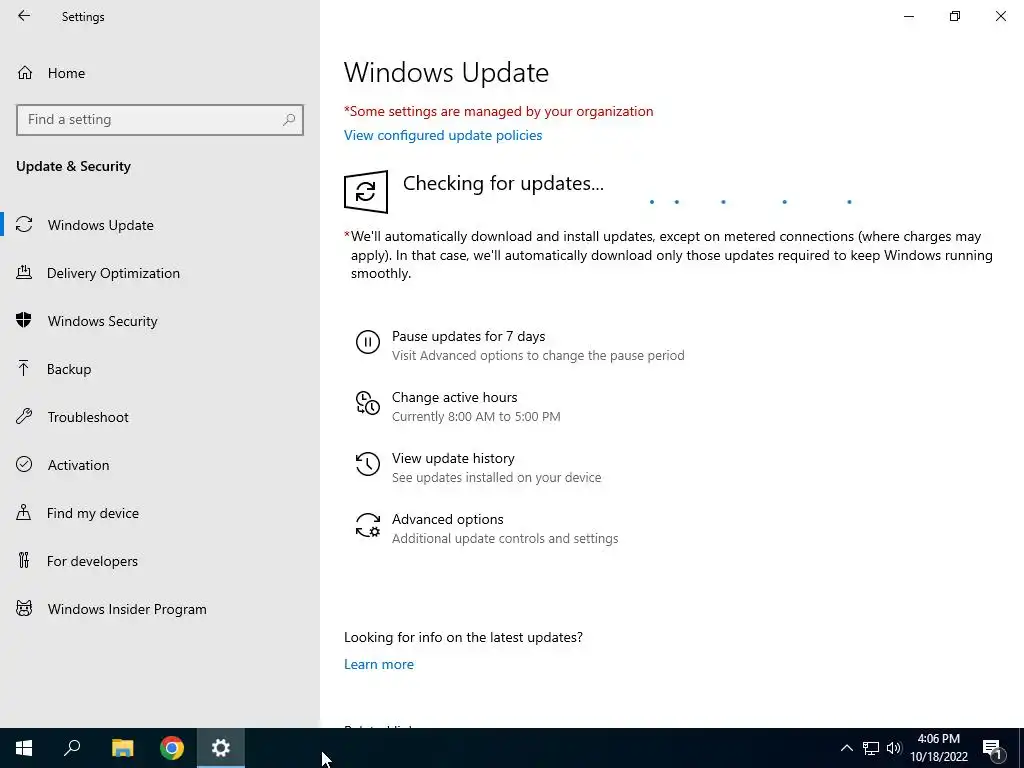Click the search magnifier in Find a setting
This screenshot has height=768, width=1024.
[x=289, y=120]
